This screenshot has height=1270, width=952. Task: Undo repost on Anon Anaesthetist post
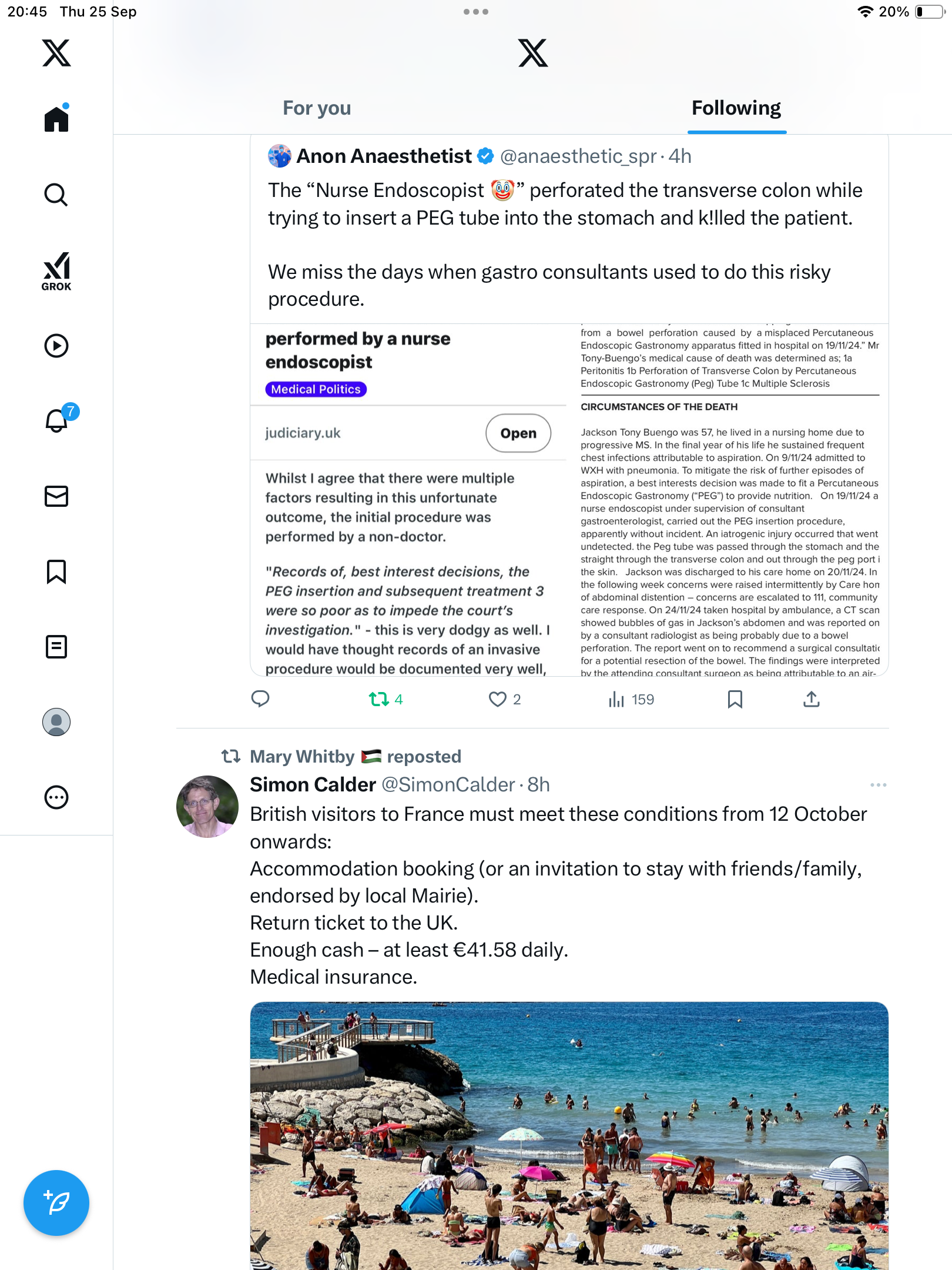[379, 699]
